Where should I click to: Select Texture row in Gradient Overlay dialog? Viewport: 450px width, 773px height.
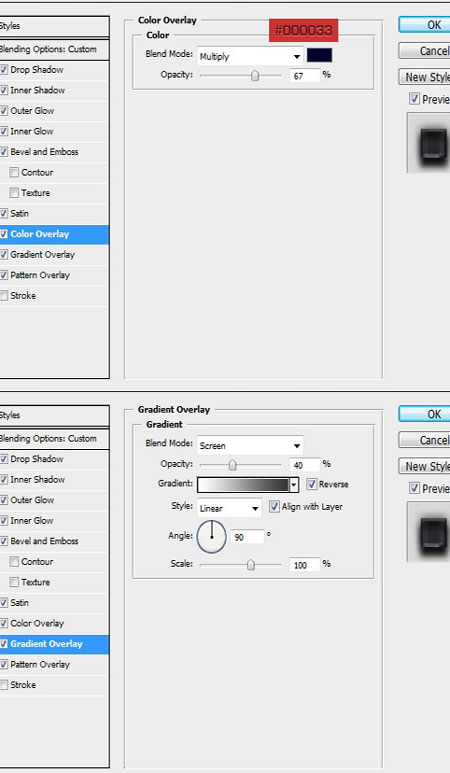click(53, 582)
